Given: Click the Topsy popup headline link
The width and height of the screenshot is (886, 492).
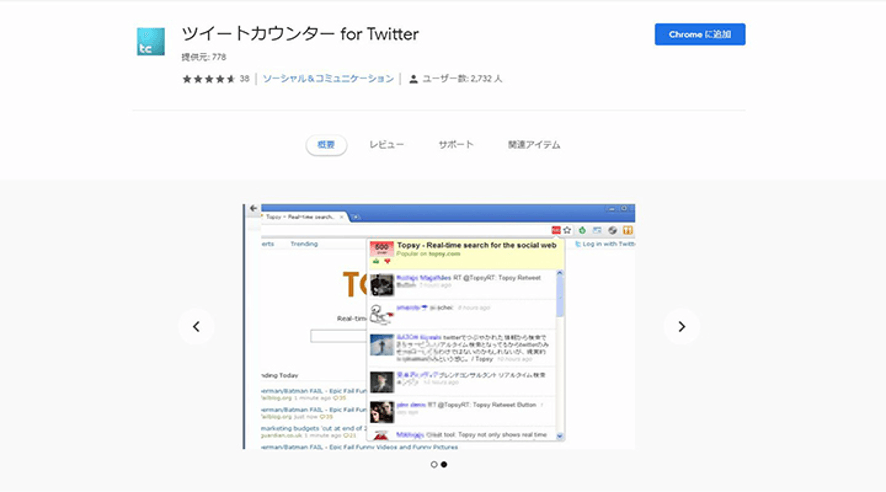Looking at the screenshot, I should 476,245.
